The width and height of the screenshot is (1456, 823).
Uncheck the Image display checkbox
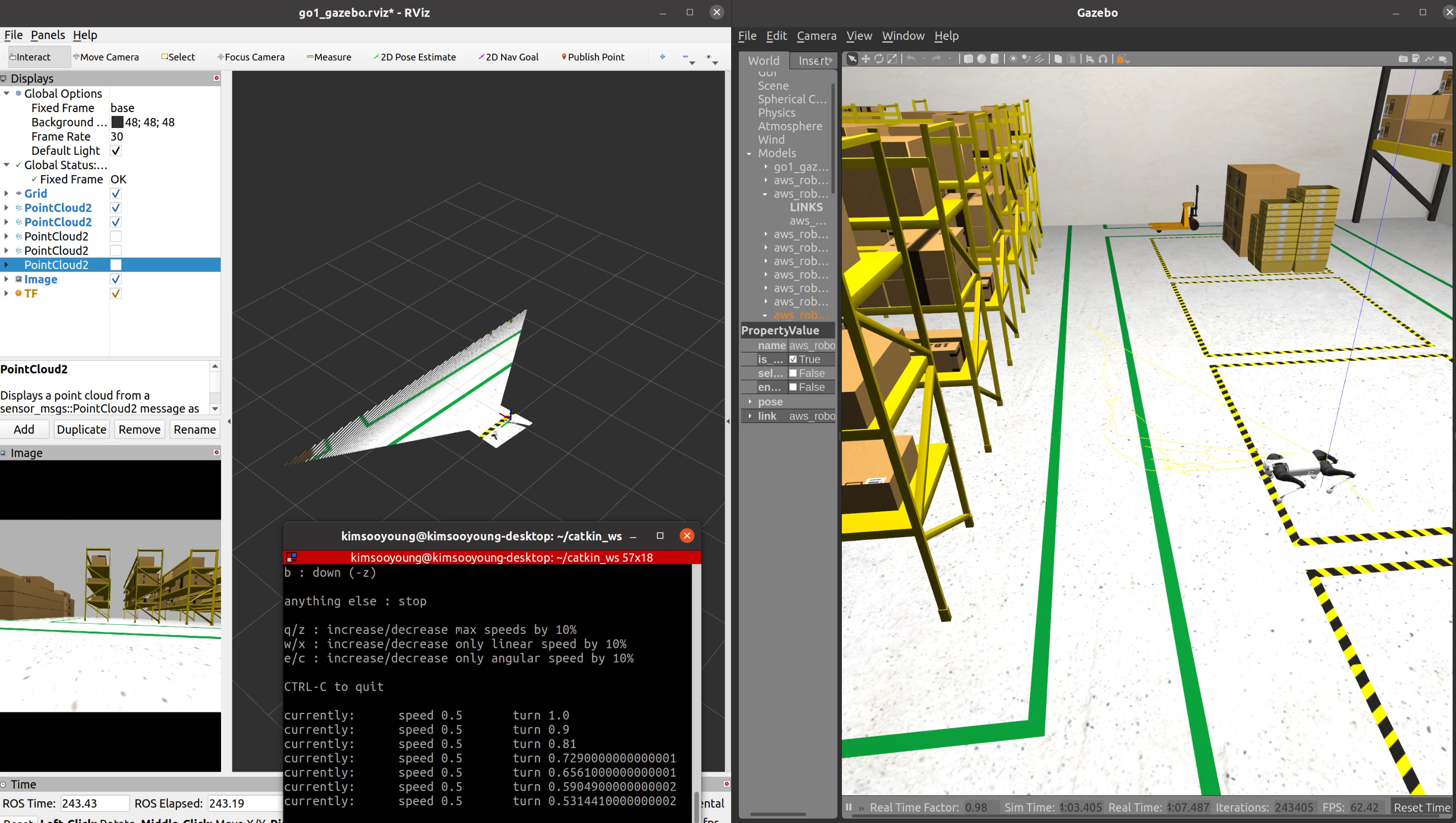coord(115,279)
